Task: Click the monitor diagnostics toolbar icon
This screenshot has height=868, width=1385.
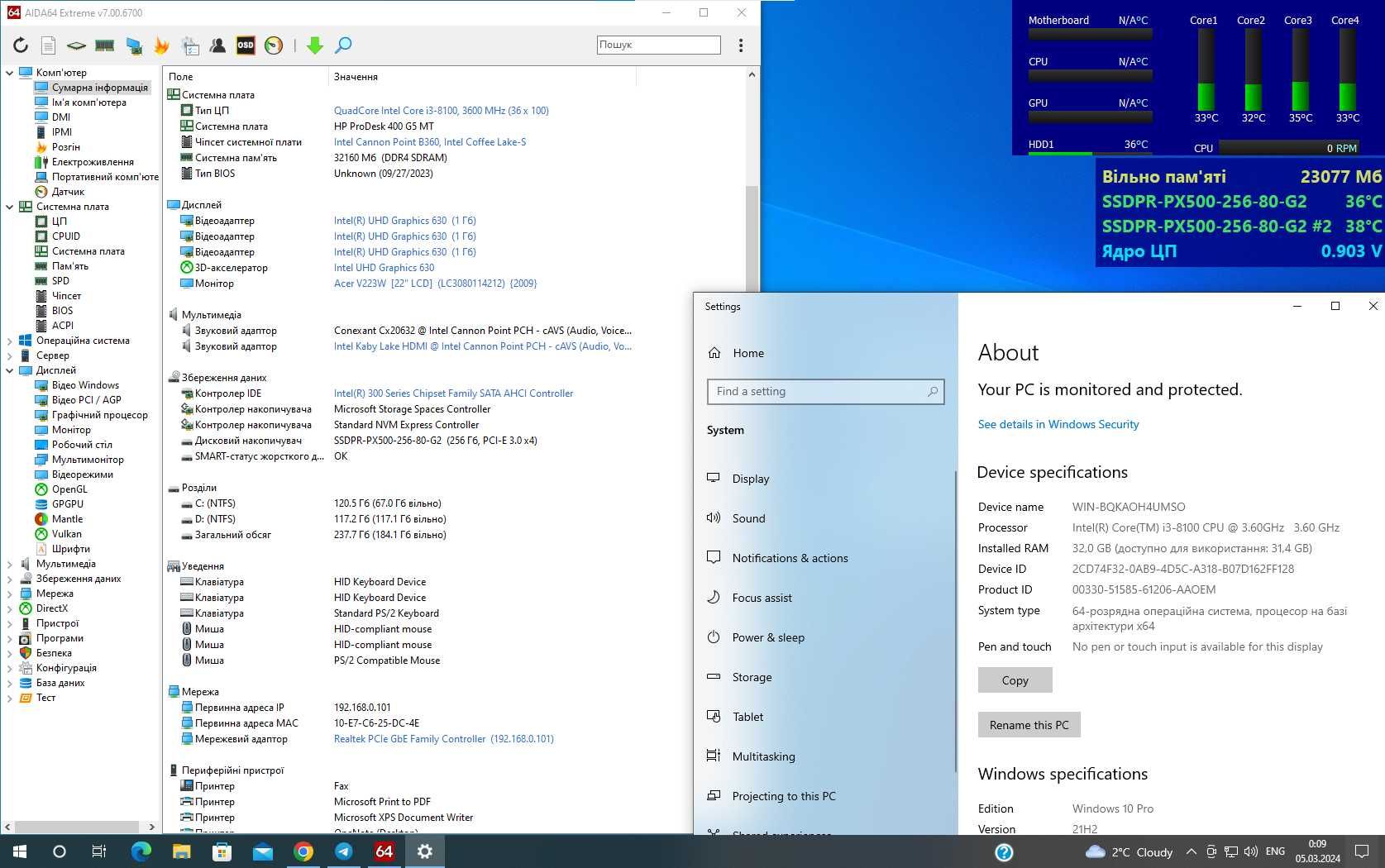Action: (133, 45)
